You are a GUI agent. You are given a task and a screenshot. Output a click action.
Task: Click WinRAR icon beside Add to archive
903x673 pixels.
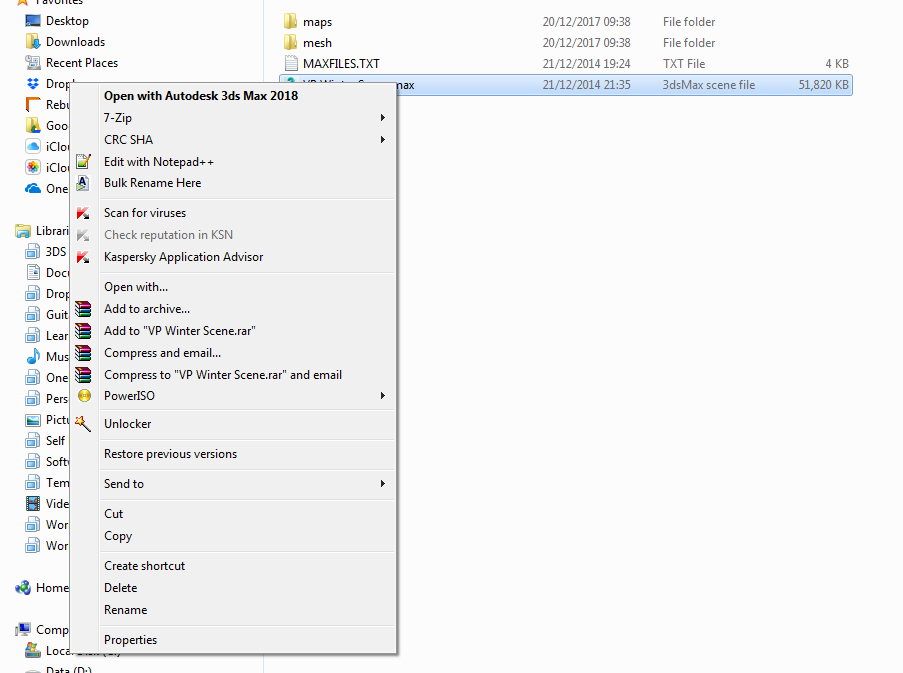point(84,309)
